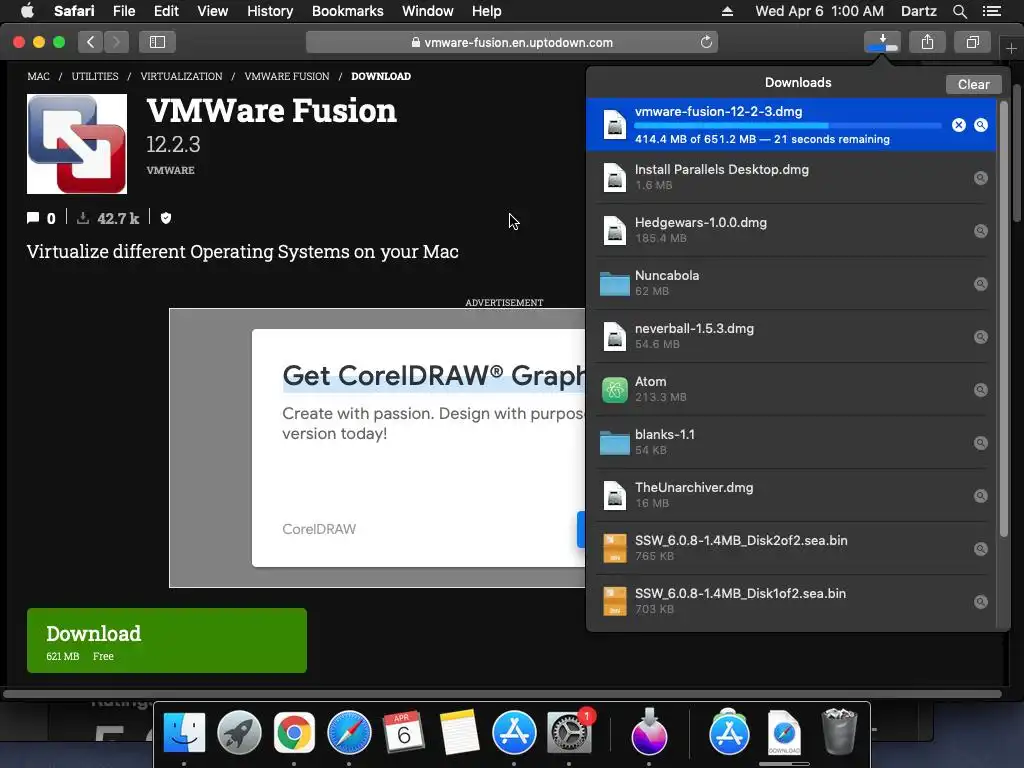Reveal vmware-fusion-12-2-3.dmg in Finder
This screenshot has width=1024, height=768.
(x=981, y=125)
